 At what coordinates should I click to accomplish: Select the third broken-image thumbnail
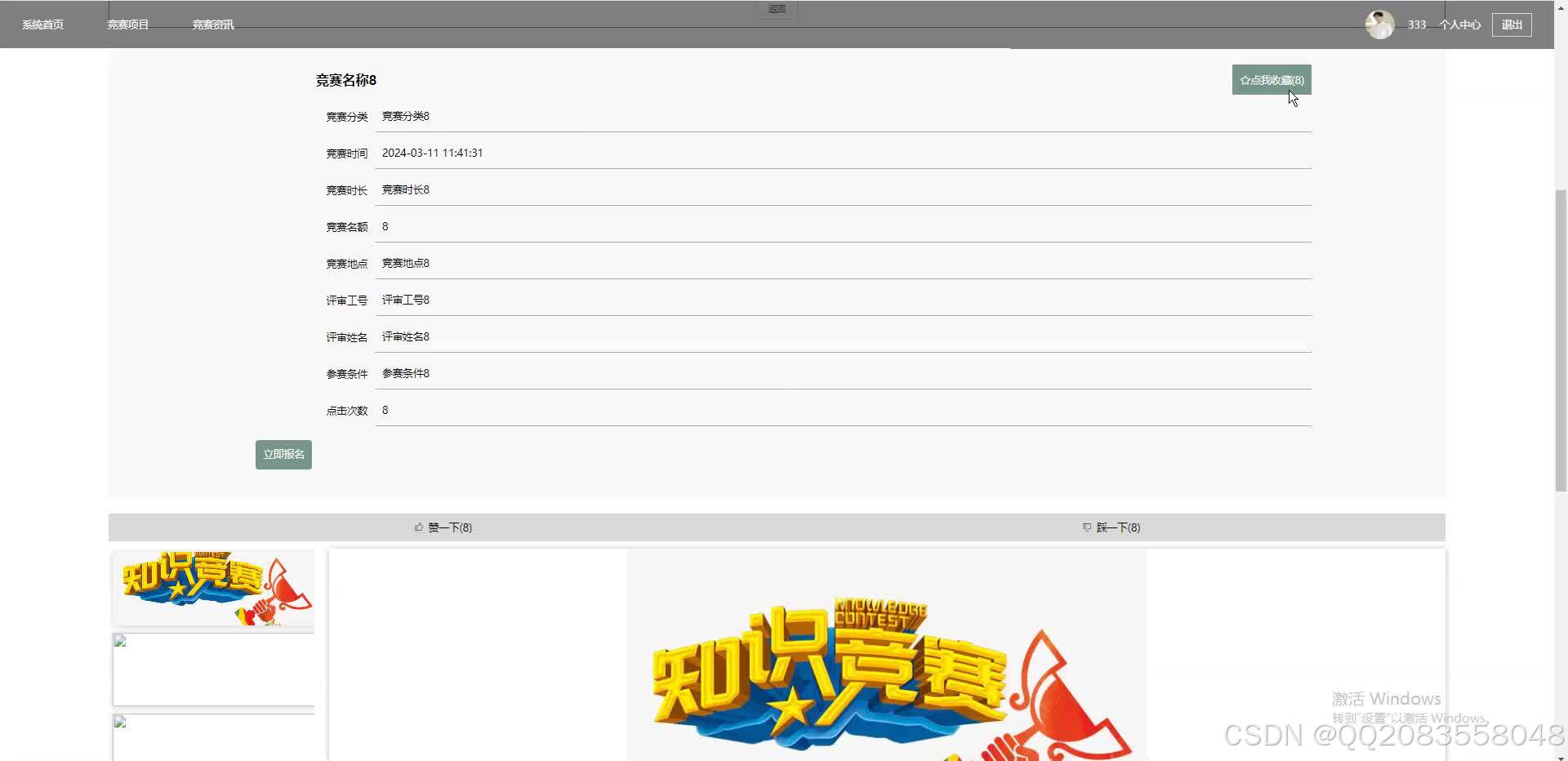pyautogui.click(x=214, y=737)
